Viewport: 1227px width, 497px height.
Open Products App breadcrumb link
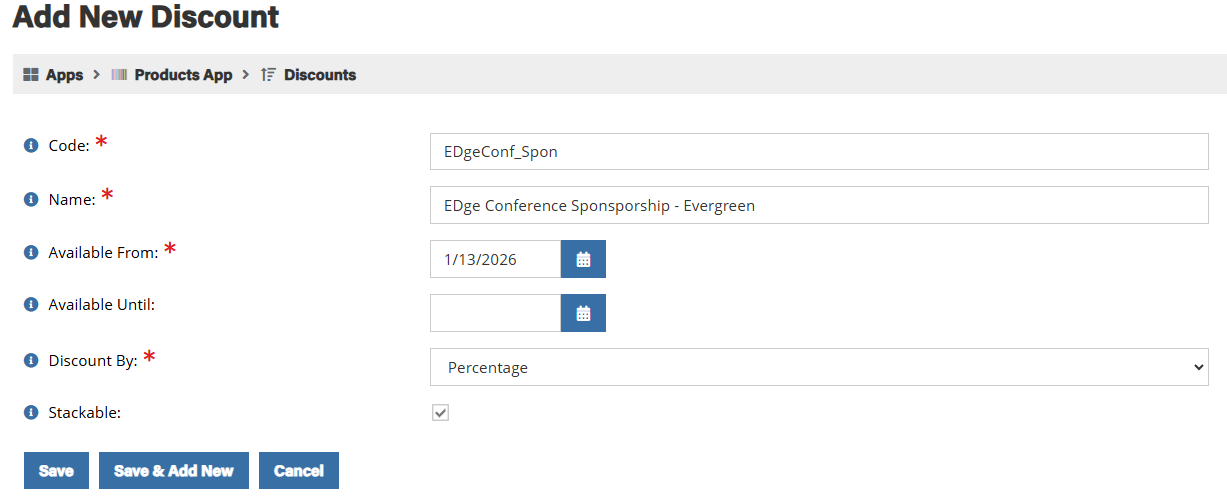click(183, 75)
